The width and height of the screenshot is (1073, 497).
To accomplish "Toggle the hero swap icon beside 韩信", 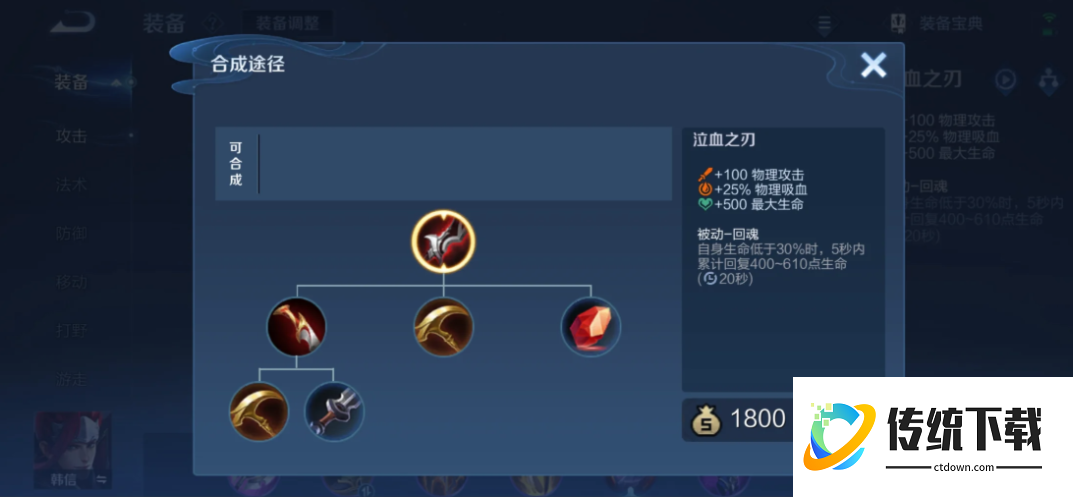I will pos(101,479).
